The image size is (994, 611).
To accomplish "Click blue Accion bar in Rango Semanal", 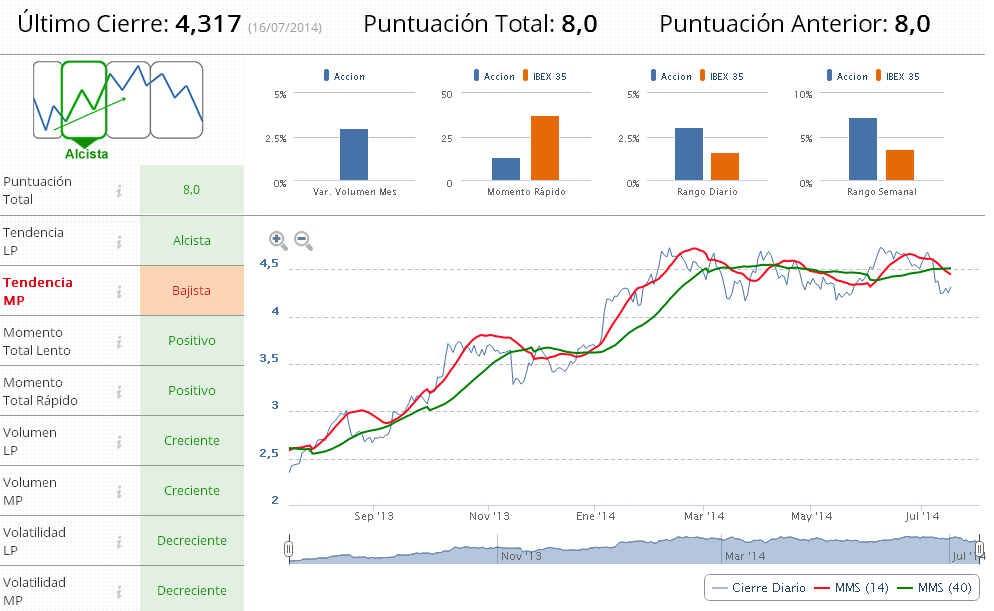I will pos(863,149).
